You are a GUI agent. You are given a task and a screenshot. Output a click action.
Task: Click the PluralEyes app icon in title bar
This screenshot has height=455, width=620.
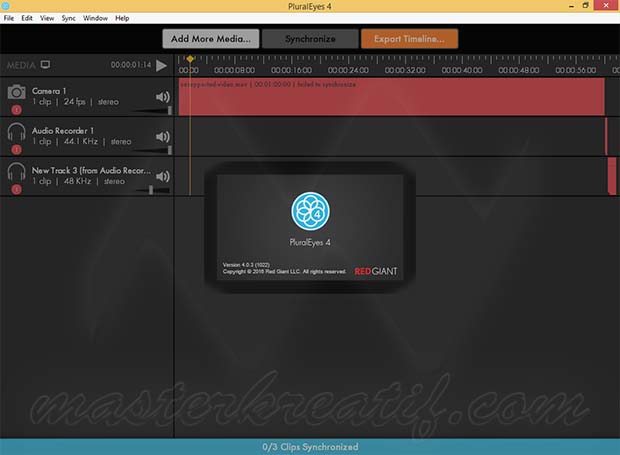(x=6, y=6)
